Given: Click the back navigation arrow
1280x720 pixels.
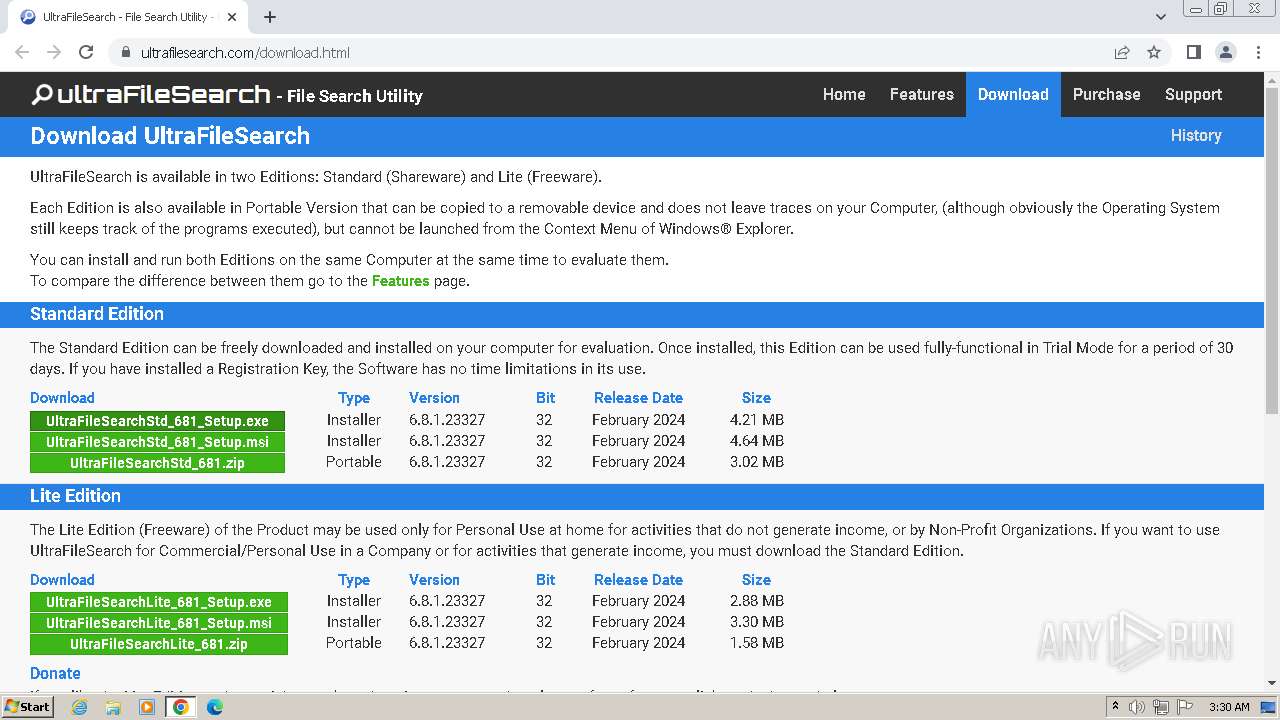Looking at the screenshot, I should [x=22, y=52].
